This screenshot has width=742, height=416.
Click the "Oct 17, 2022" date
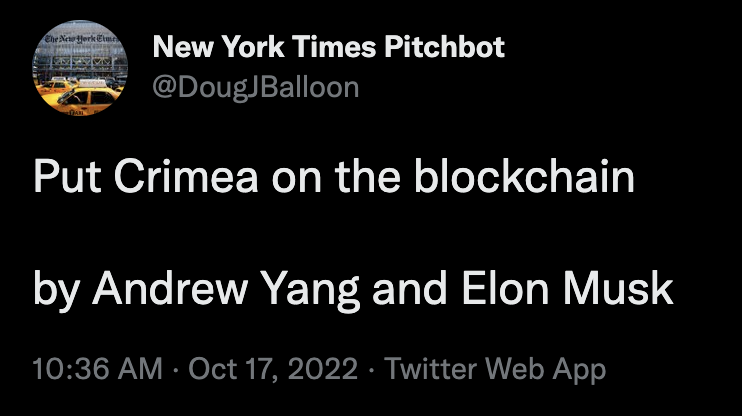tap(272, 370)
